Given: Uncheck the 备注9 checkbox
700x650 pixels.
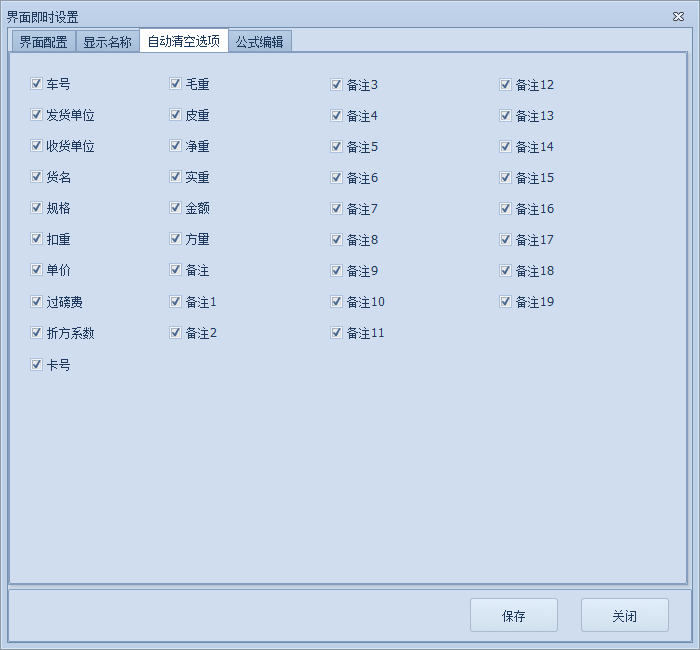Looking at the screenshot, I should (336, 271).
